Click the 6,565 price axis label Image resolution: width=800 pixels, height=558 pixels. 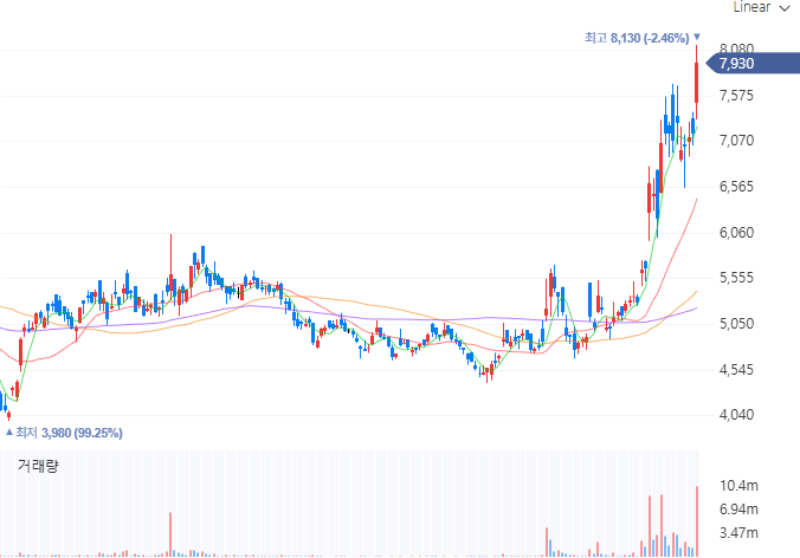pos(736,187)
